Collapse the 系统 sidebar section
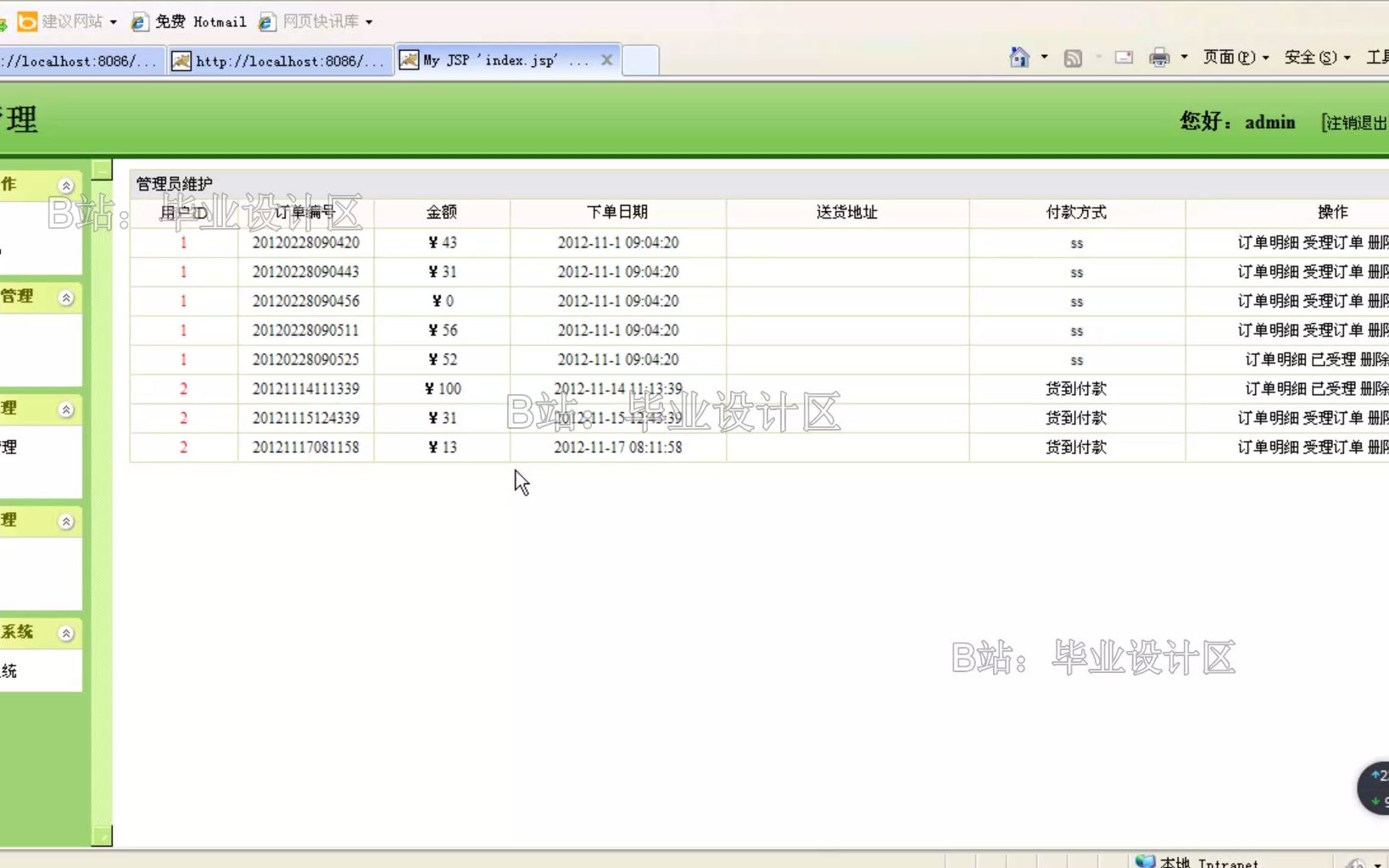 [66, 633]
